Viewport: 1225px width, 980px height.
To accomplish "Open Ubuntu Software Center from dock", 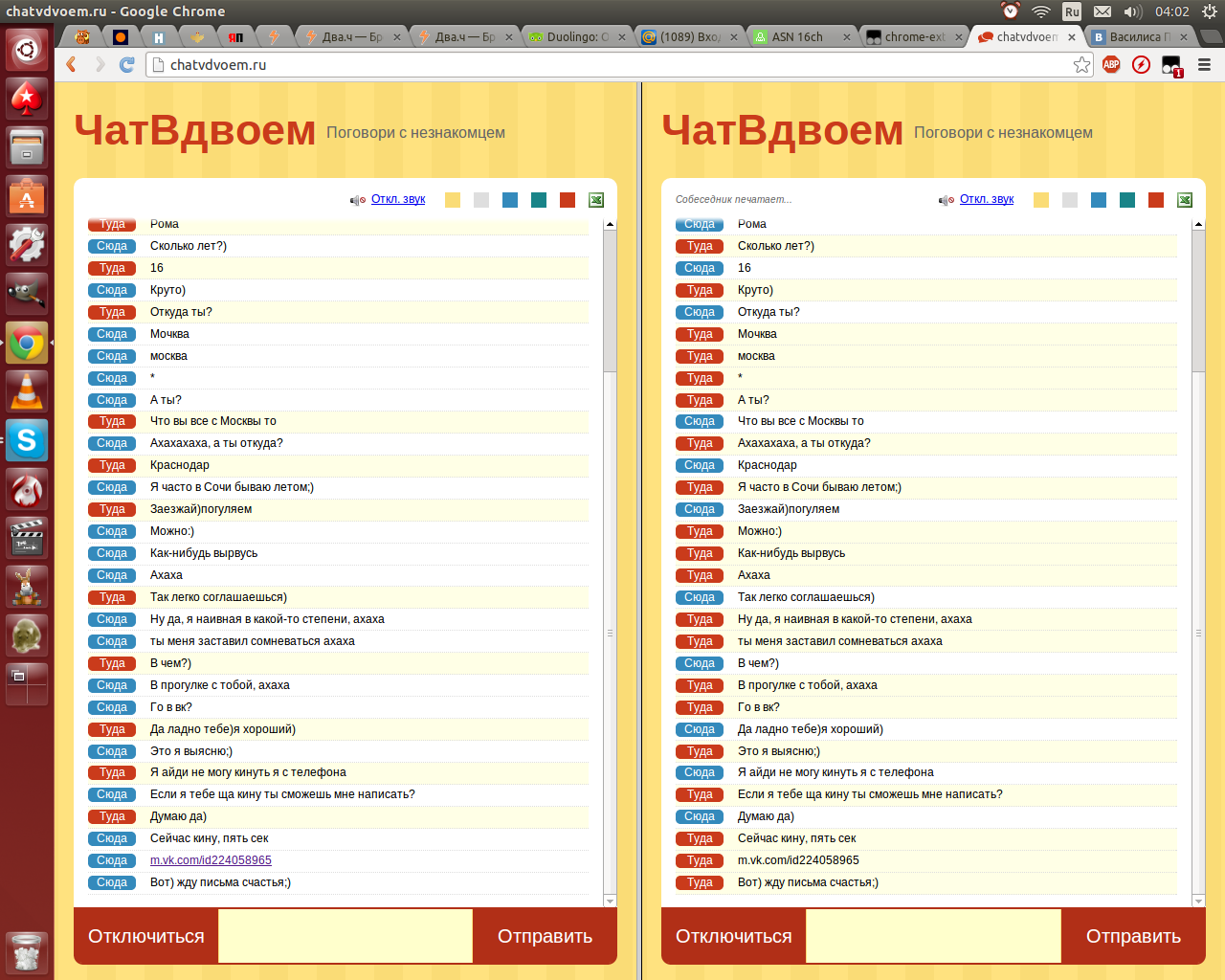I will pos(27,196).
